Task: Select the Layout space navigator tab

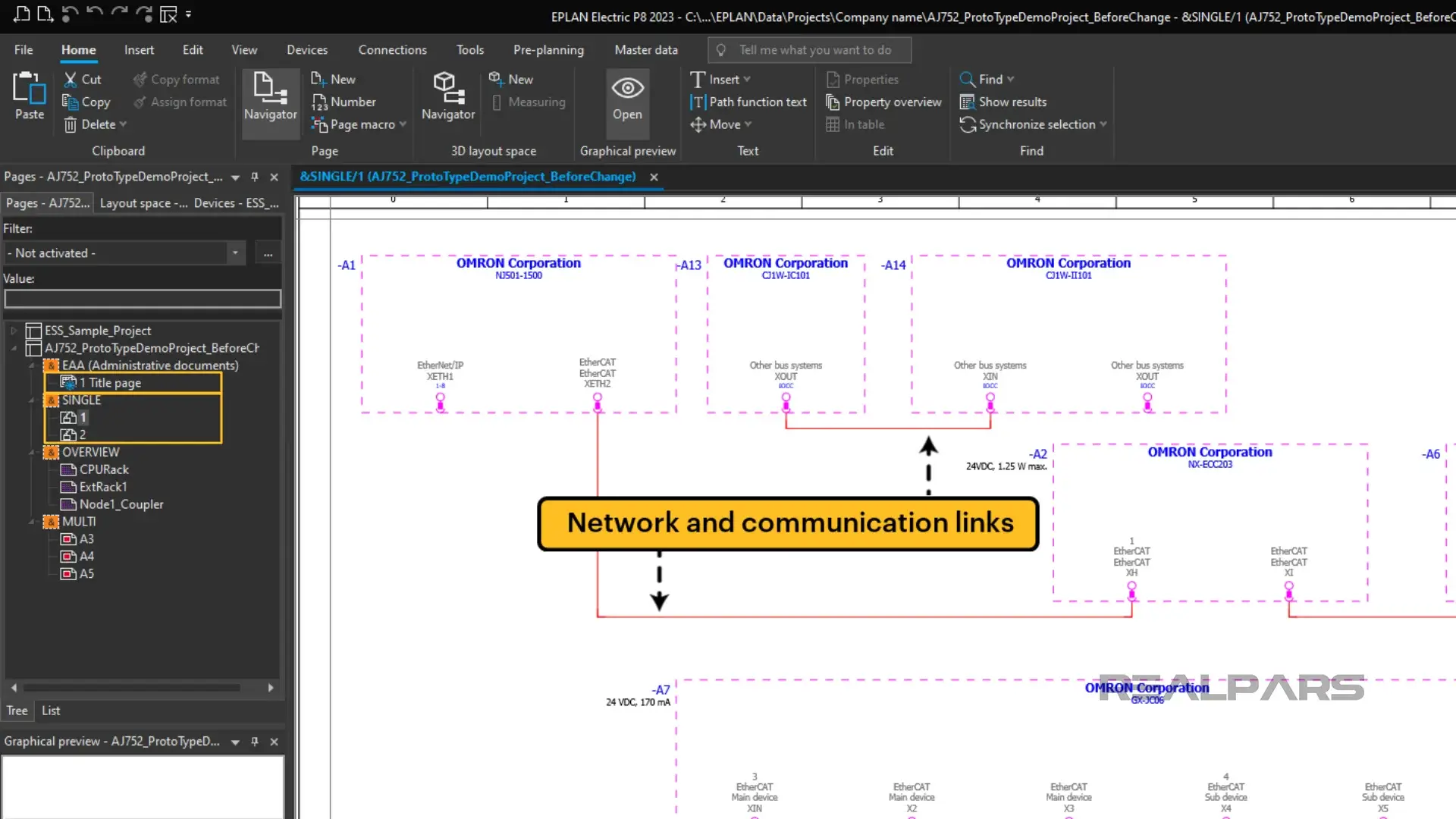Action: click(143, 203)
